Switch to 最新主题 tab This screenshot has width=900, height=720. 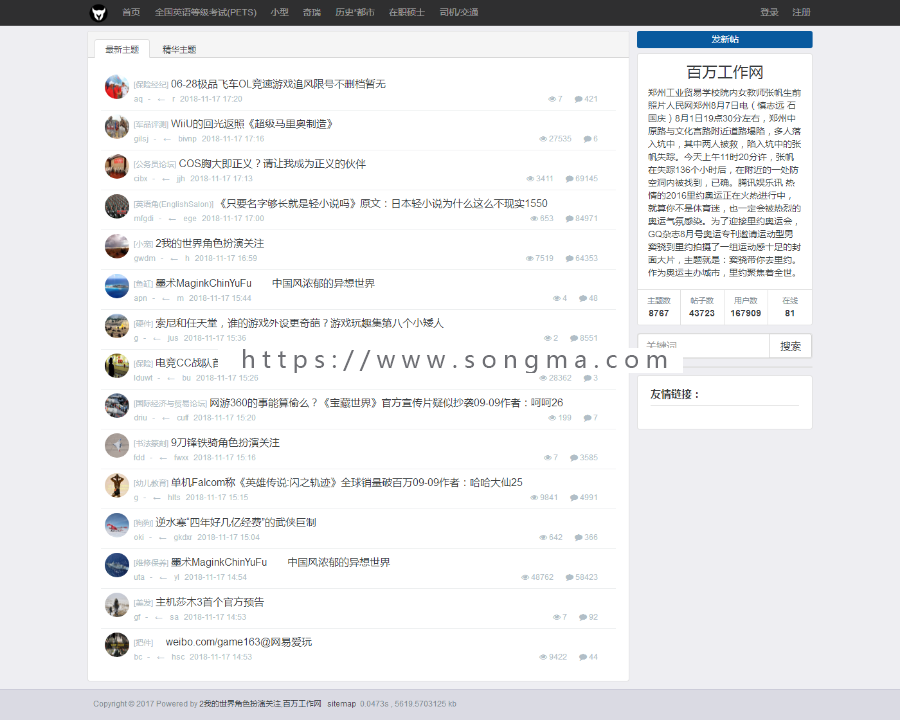pos(122,49)
